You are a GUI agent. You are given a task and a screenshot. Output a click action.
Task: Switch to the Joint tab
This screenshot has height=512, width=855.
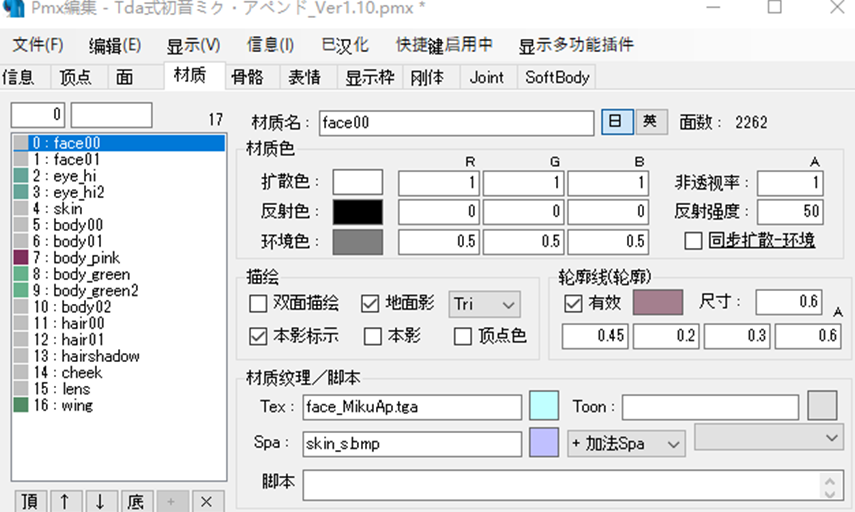pos(490,77)
